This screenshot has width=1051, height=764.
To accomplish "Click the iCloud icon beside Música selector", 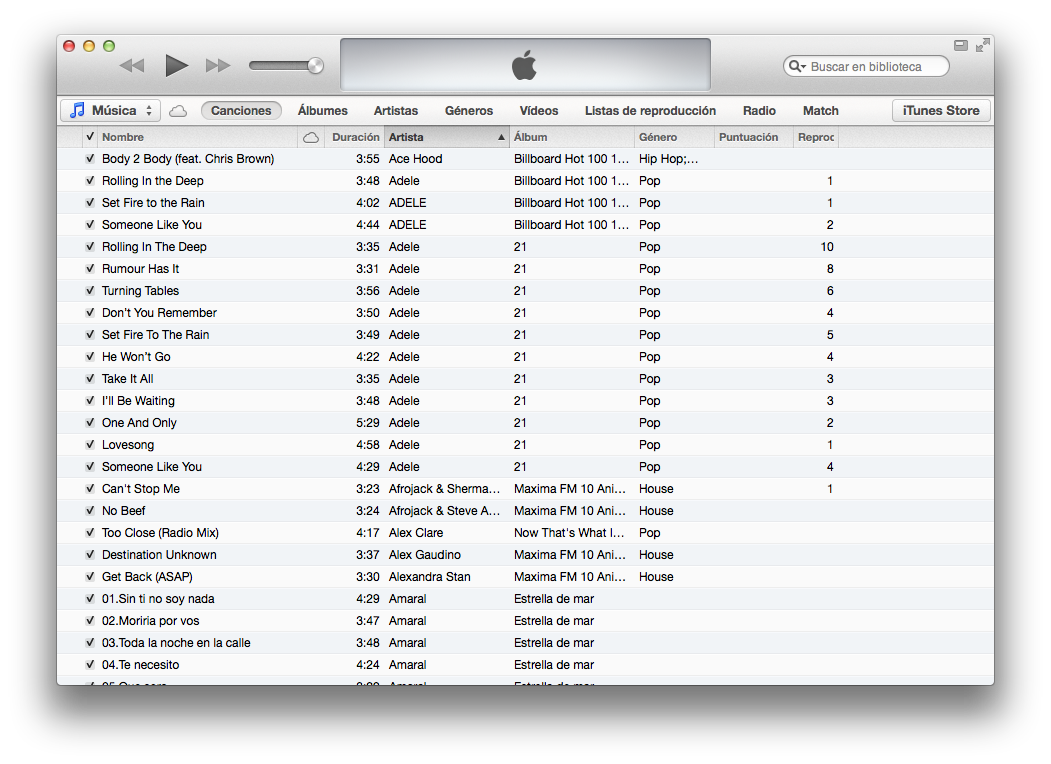I will tap(178, 111).
